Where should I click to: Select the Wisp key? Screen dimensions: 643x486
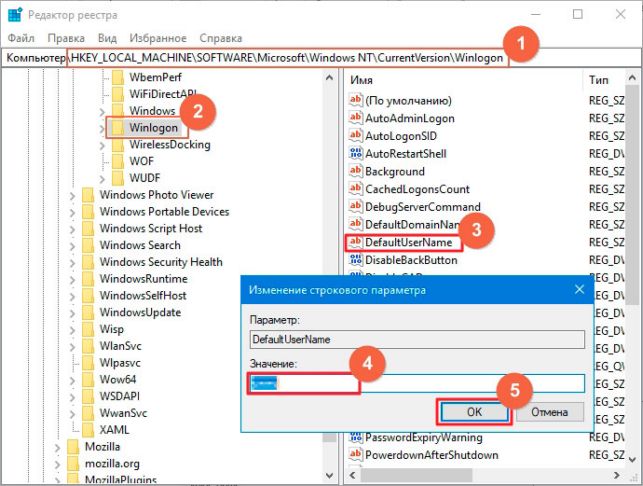click(x=112, y=329)
